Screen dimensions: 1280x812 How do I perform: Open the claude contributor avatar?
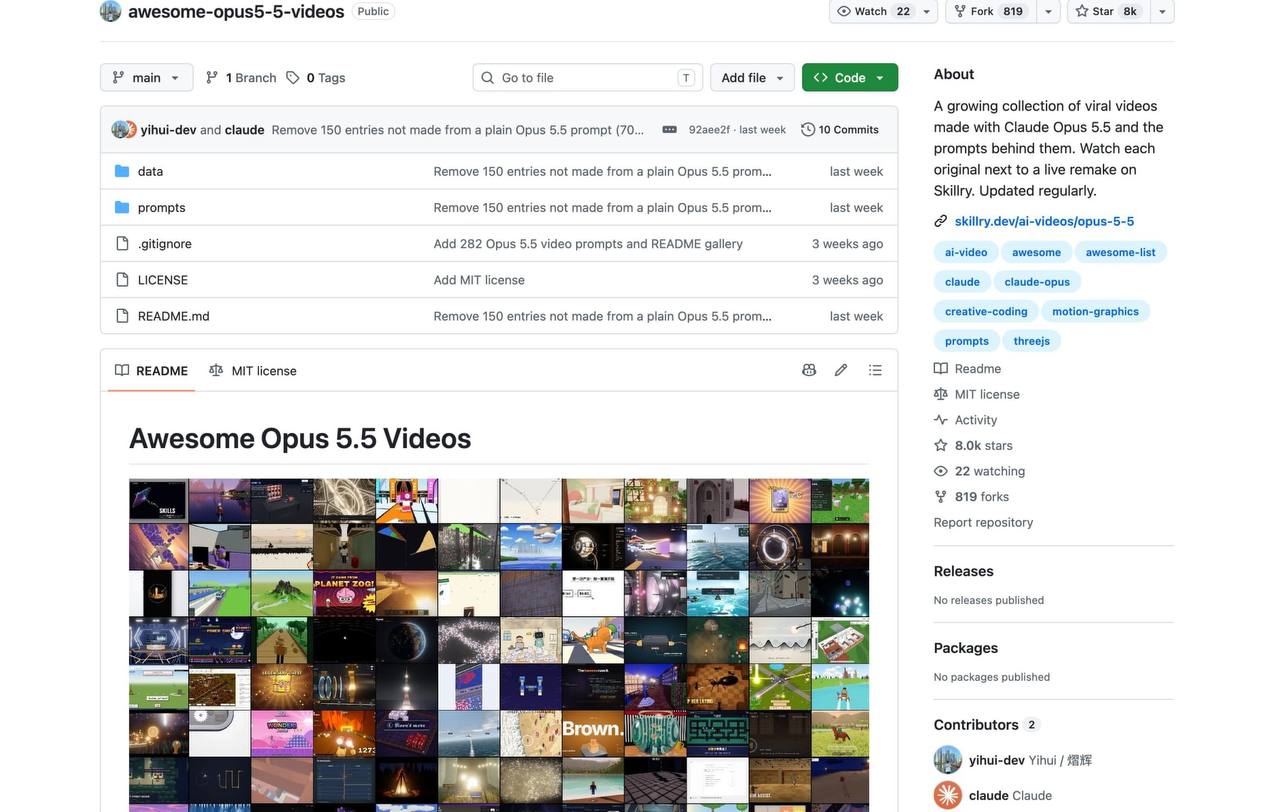tap(948, 795)
